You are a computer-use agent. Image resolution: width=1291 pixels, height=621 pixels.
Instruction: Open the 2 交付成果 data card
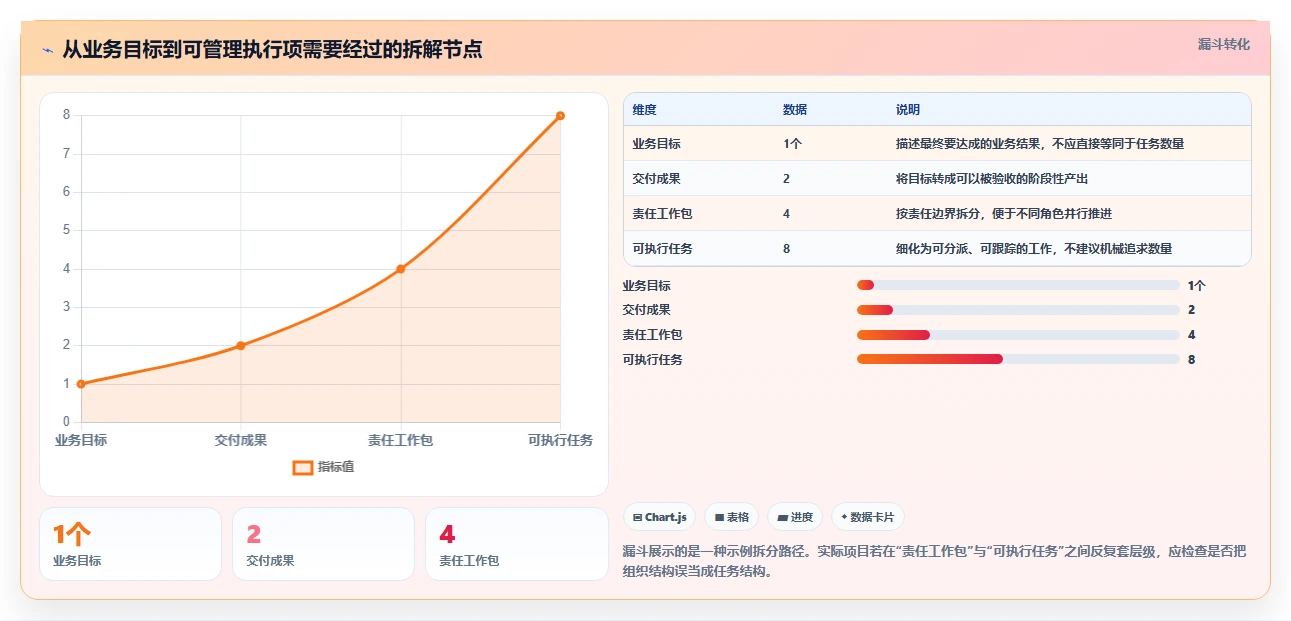pos(323,544)
